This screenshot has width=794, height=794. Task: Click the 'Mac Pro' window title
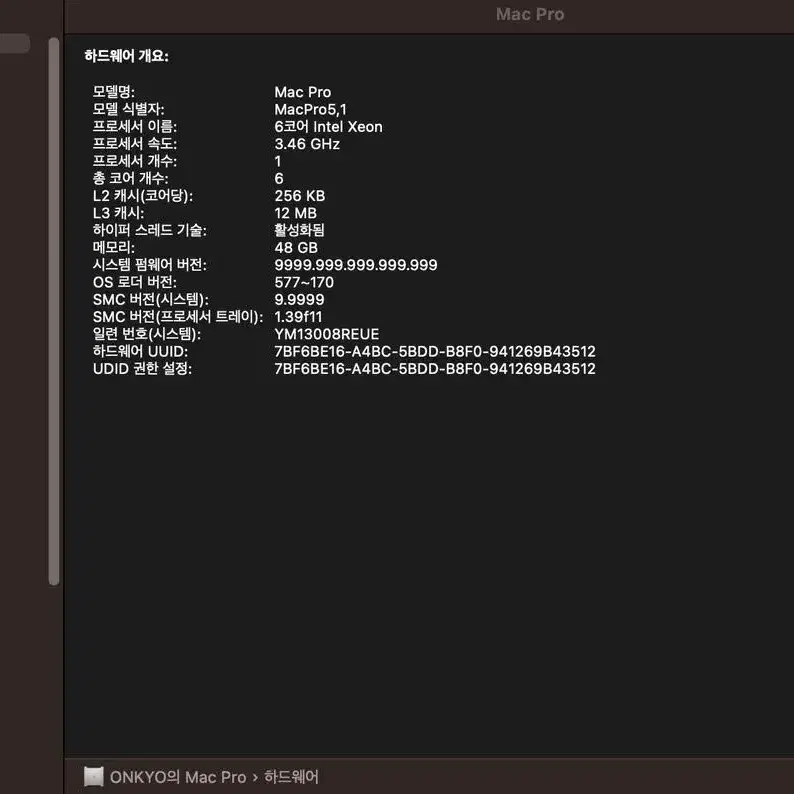coord(530,14)
